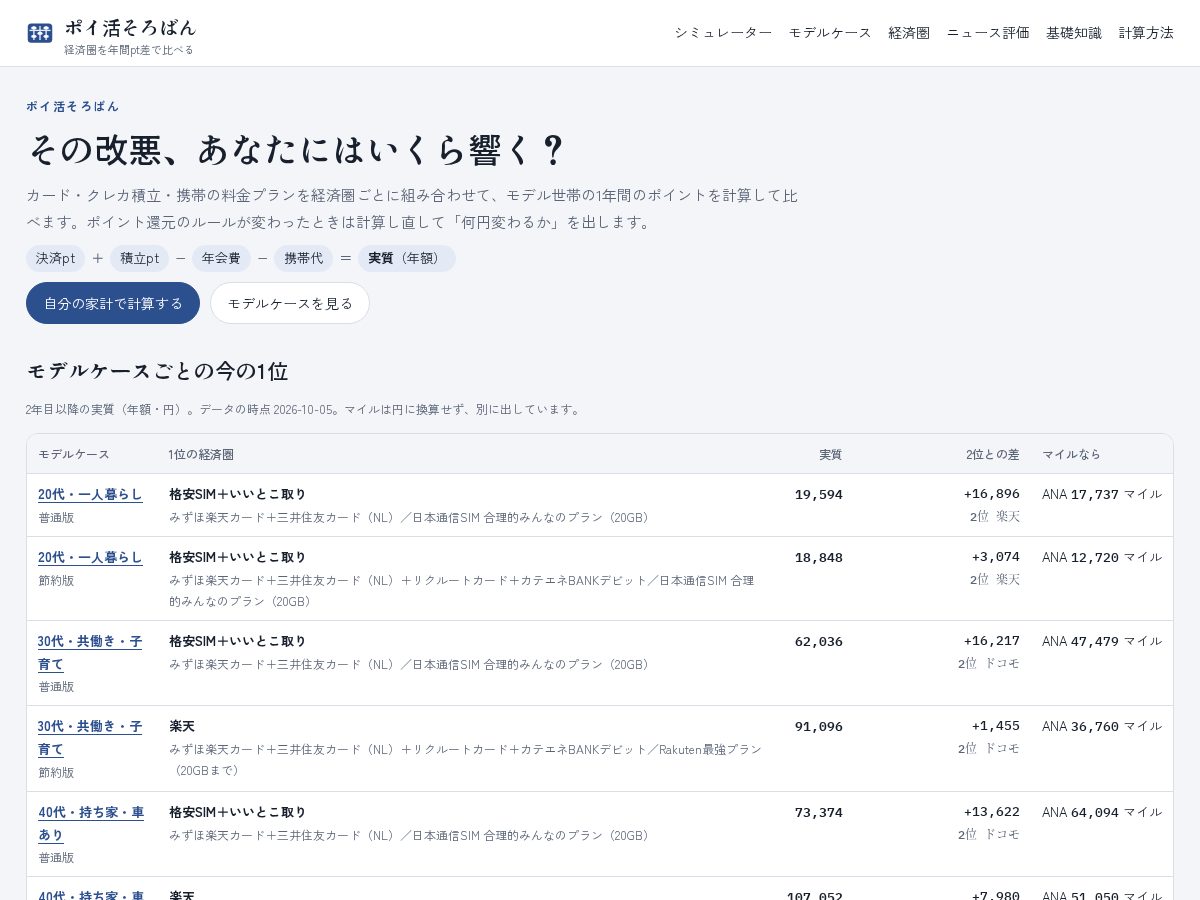Screen dimensions: 1200x900
Task: Click ANA 17,737 マイル cell
Action: [1102, 494]
